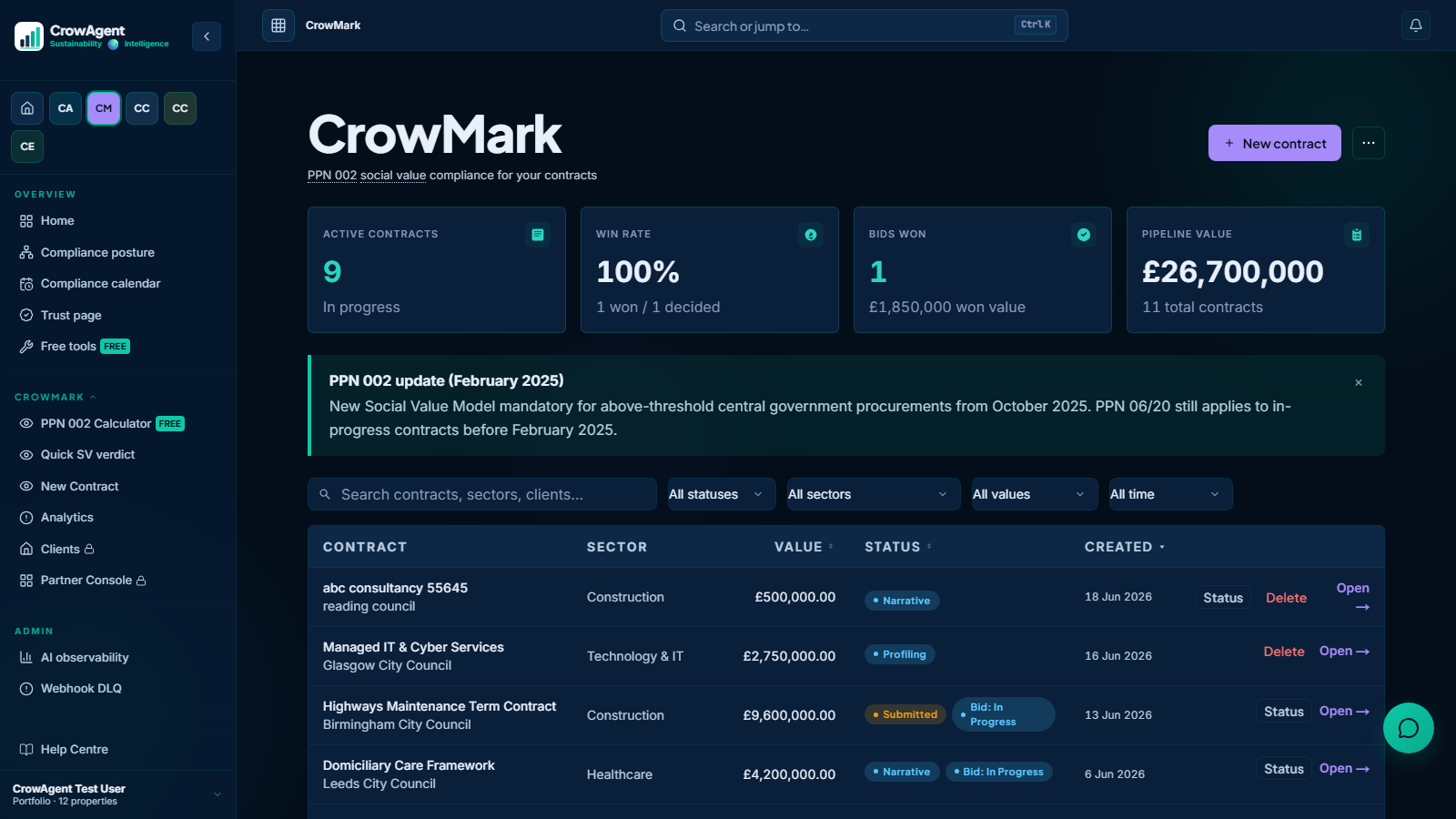Screen dimensions: 1456x819
Task: Open the locked Partner Console item
Action: point(117,581)
